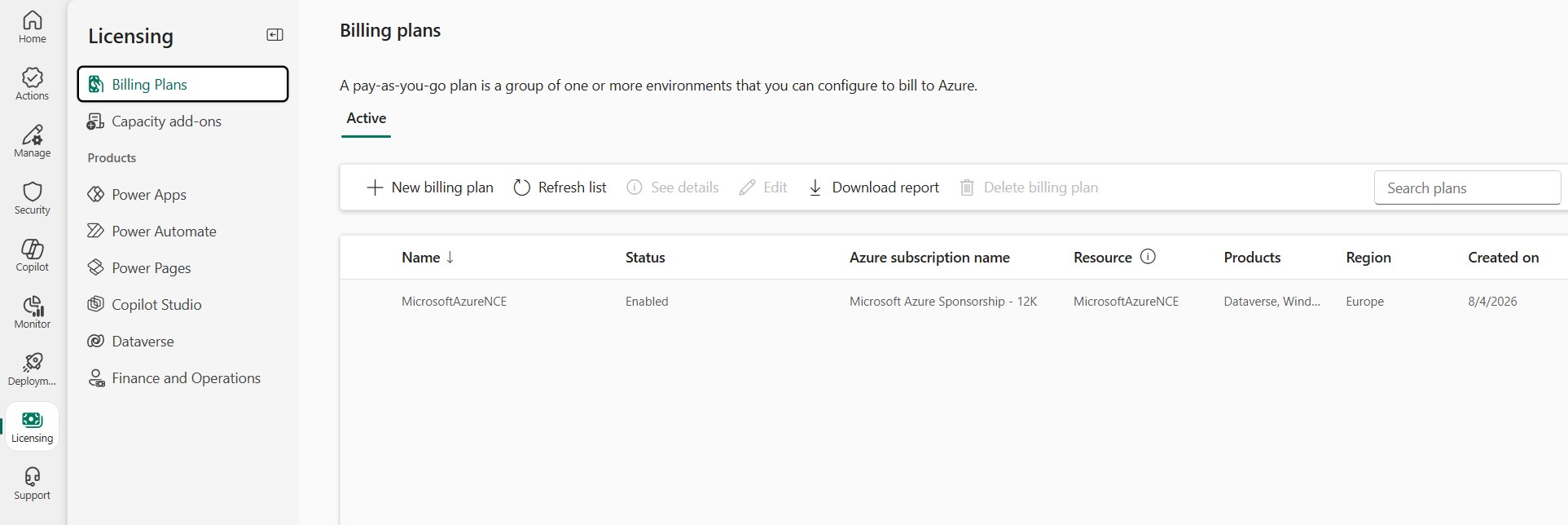Click the Power Pages icon
This screenshot has width=1568, height=525.
[96, 267]
